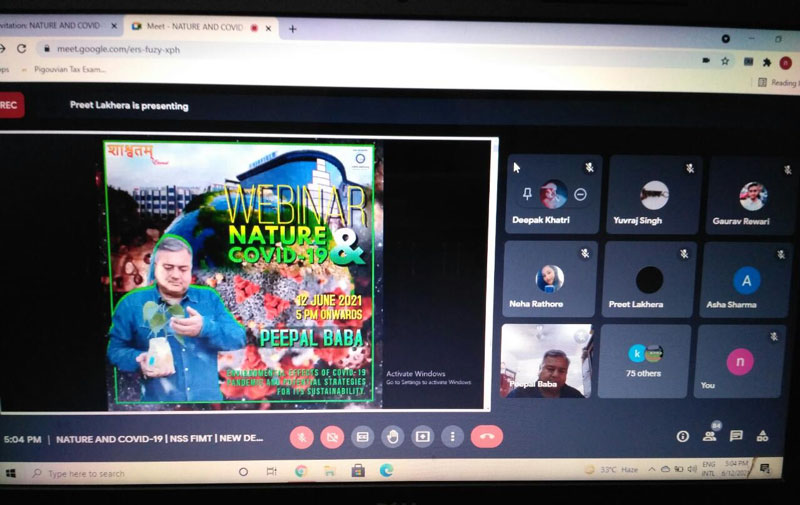800x505 pixels.
Task: Turn on the camera in Meet
Action: click(x=332, y=437)
